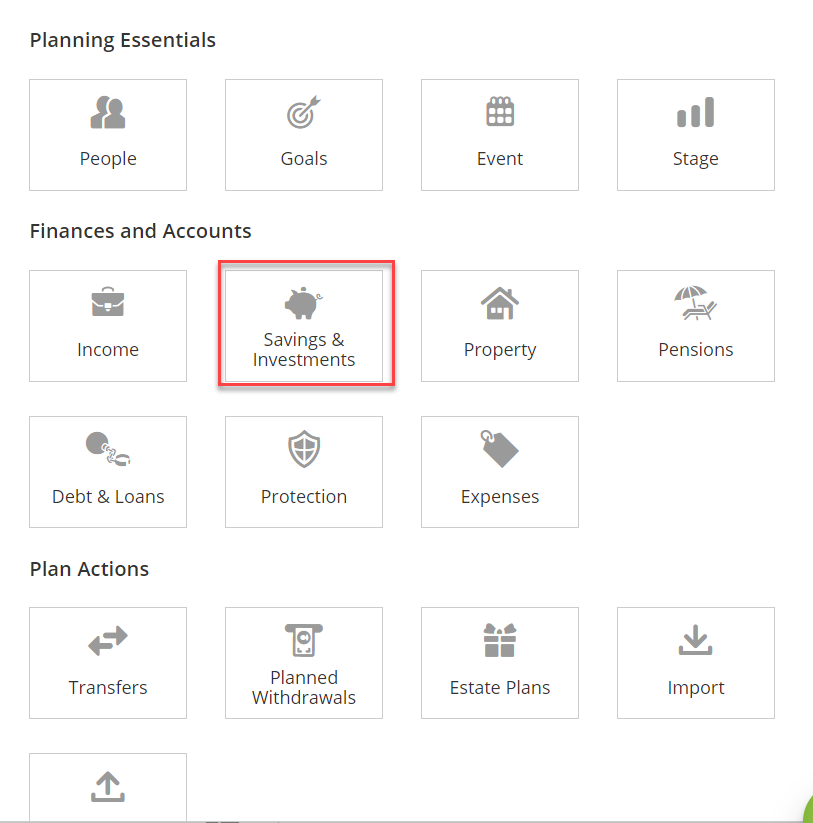Open the Pensions beach chair tile
This screenshot has height=823, width=813.
coord(695,326)
